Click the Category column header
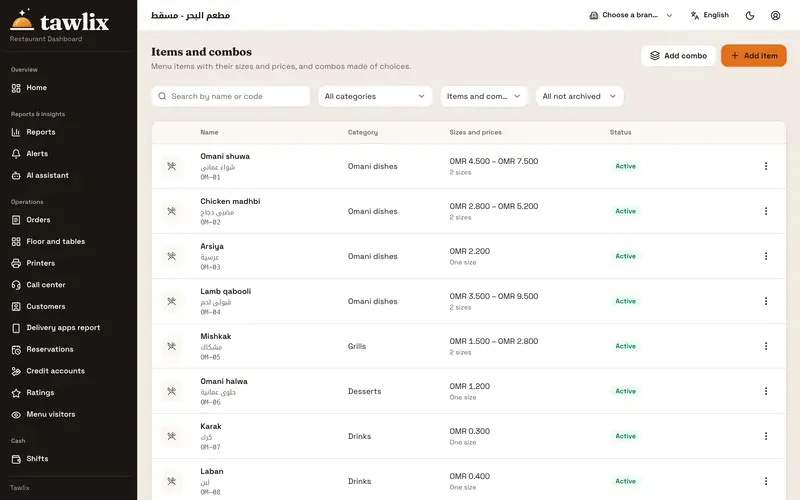 [363, 133]
